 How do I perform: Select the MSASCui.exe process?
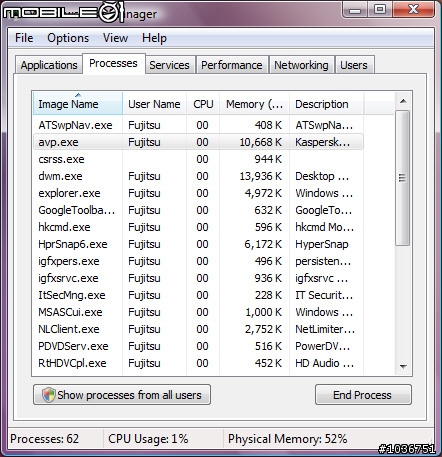(198, 312)
